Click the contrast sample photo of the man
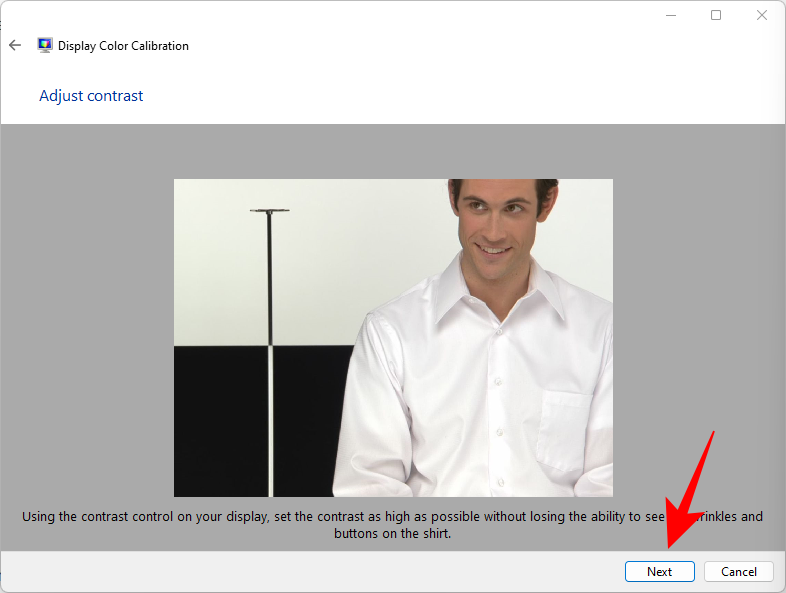This screenshot has width=786, height=593. (x=393, y=338)
